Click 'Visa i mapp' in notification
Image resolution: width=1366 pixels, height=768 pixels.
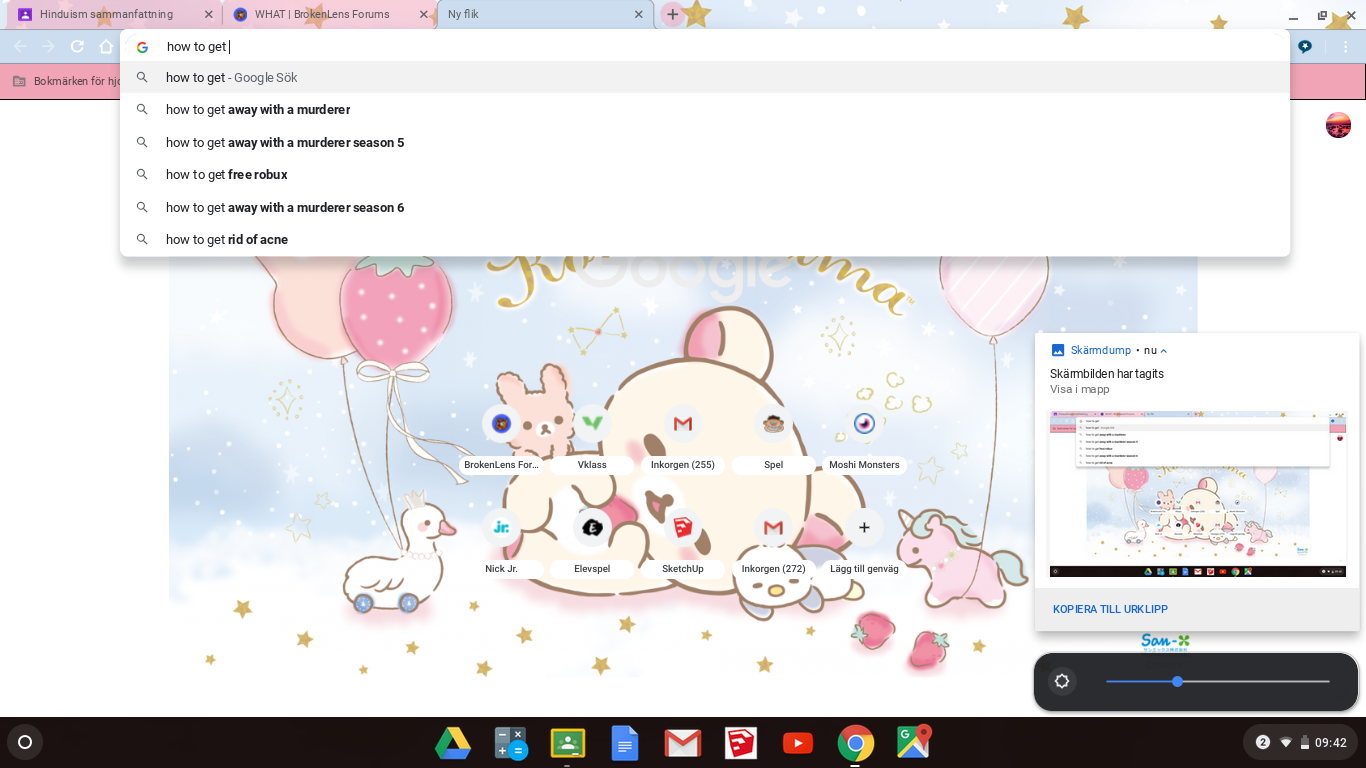click(1079, 390)
